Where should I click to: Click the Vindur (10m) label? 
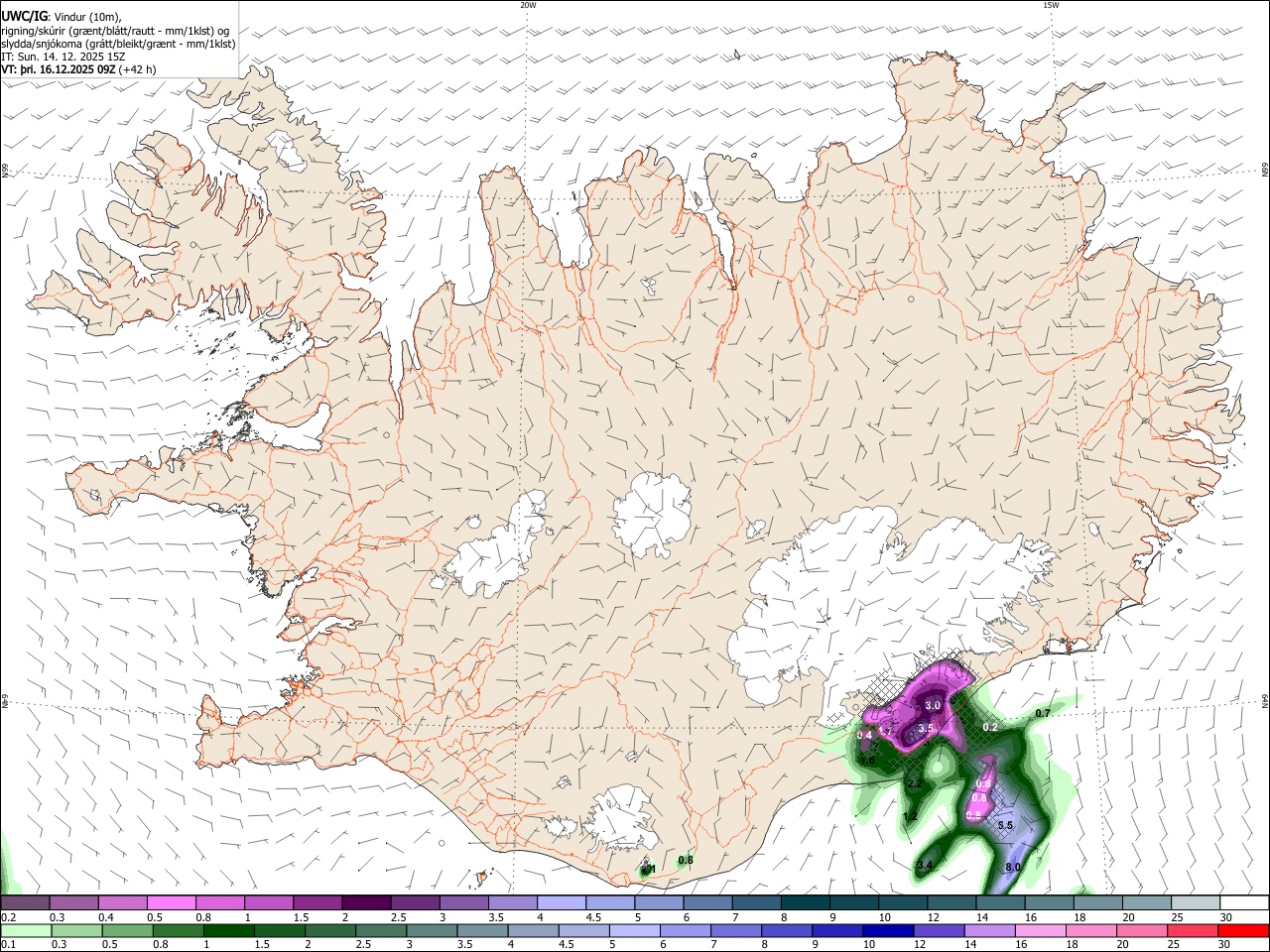click(x=85, y=17)
